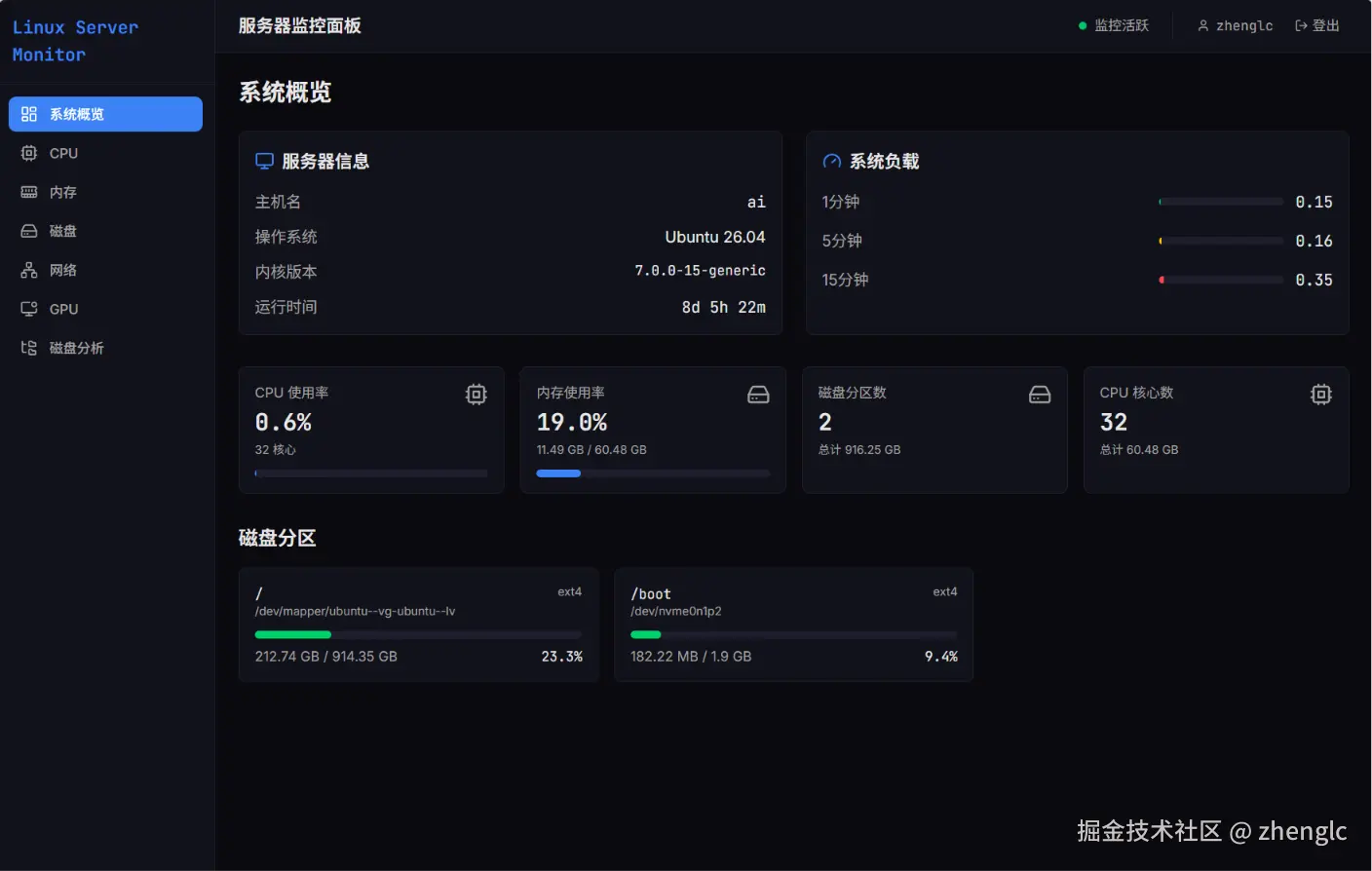This screenshot has width=1372, height=871.
Task: Click the 系统概览 page heading
Action: pyautogui.click(x=286, y=93)
